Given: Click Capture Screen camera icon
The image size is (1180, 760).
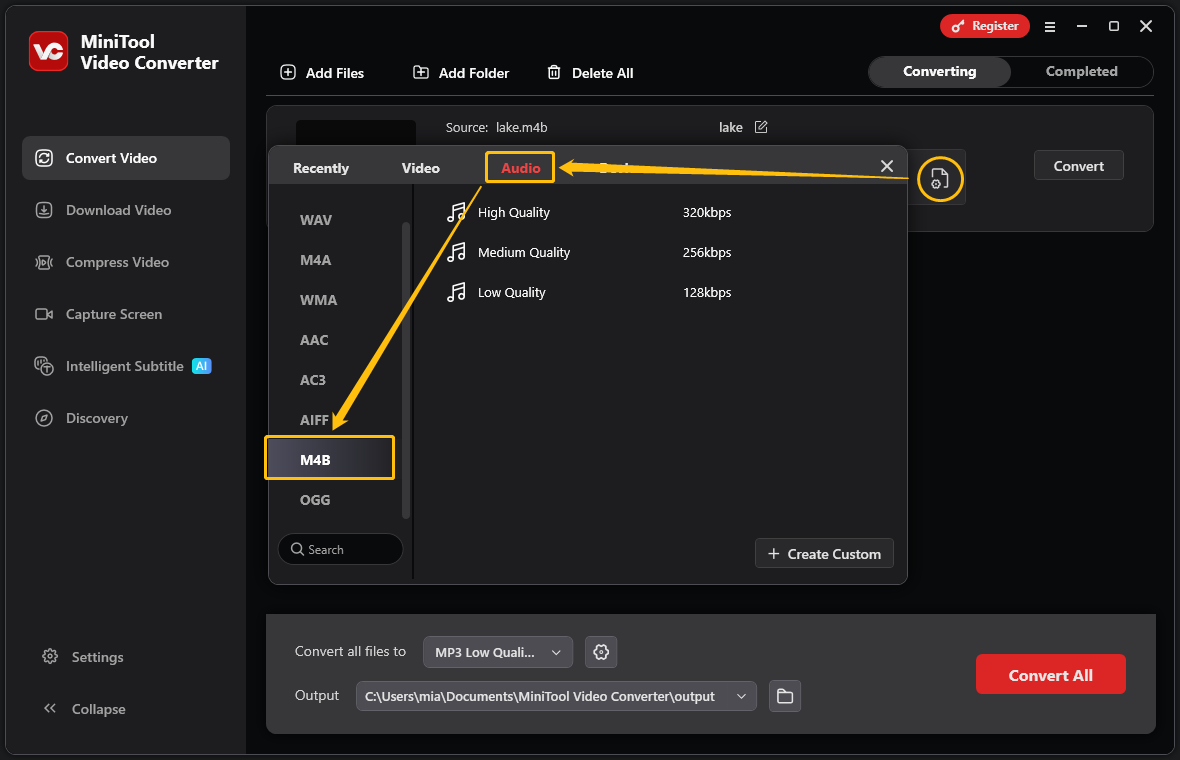Looking at the screenshot, I should click(44, 314).
